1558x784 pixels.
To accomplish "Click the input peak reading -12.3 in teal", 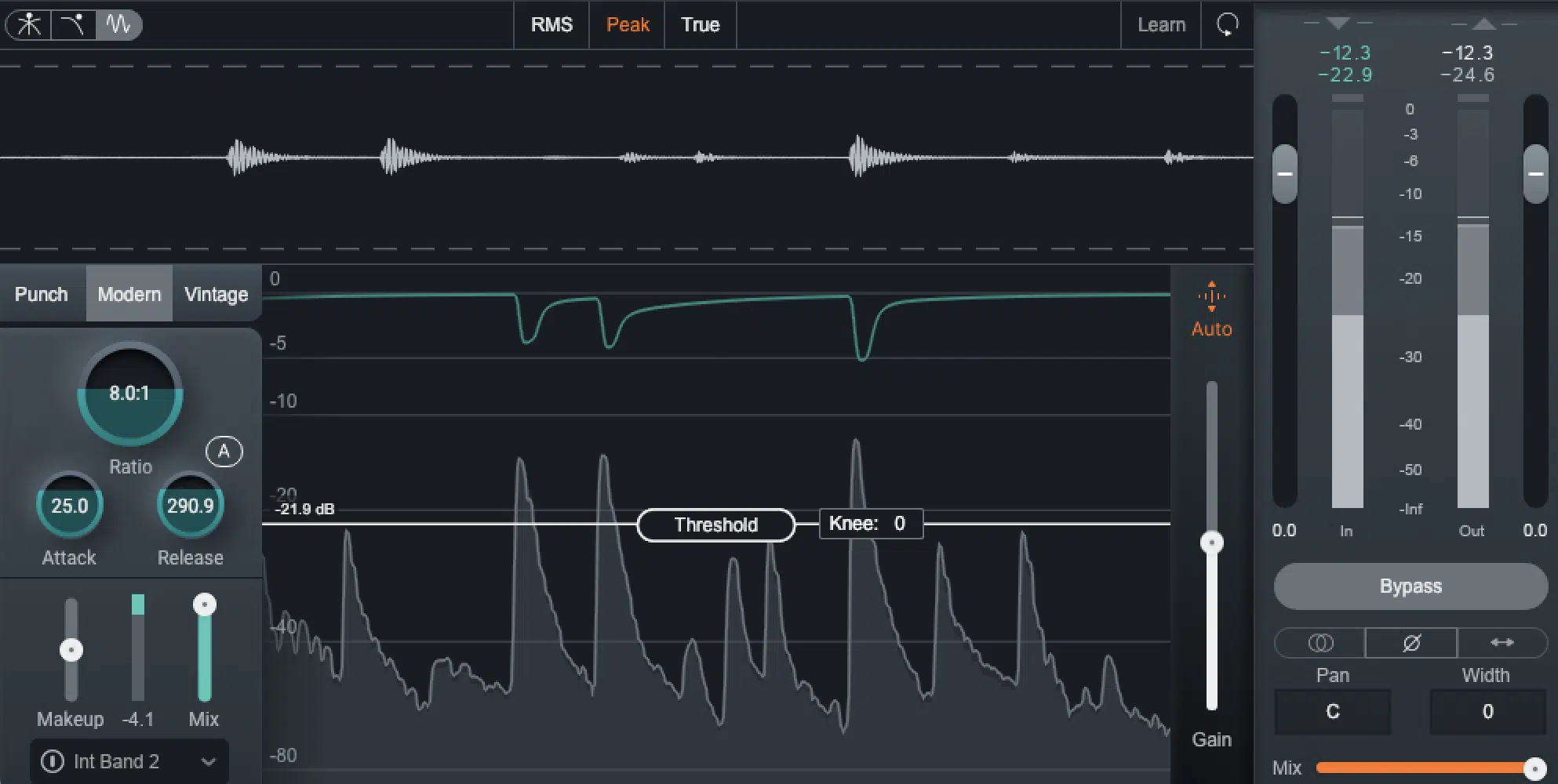I will click(1345, 53).
